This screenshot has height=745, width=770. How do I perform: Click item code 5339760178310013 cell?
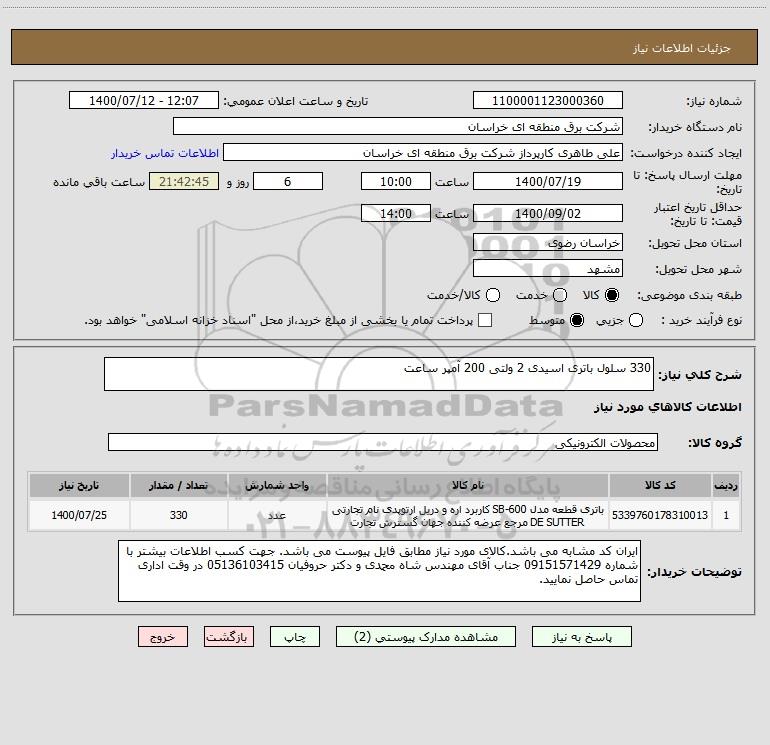point(660,515)
